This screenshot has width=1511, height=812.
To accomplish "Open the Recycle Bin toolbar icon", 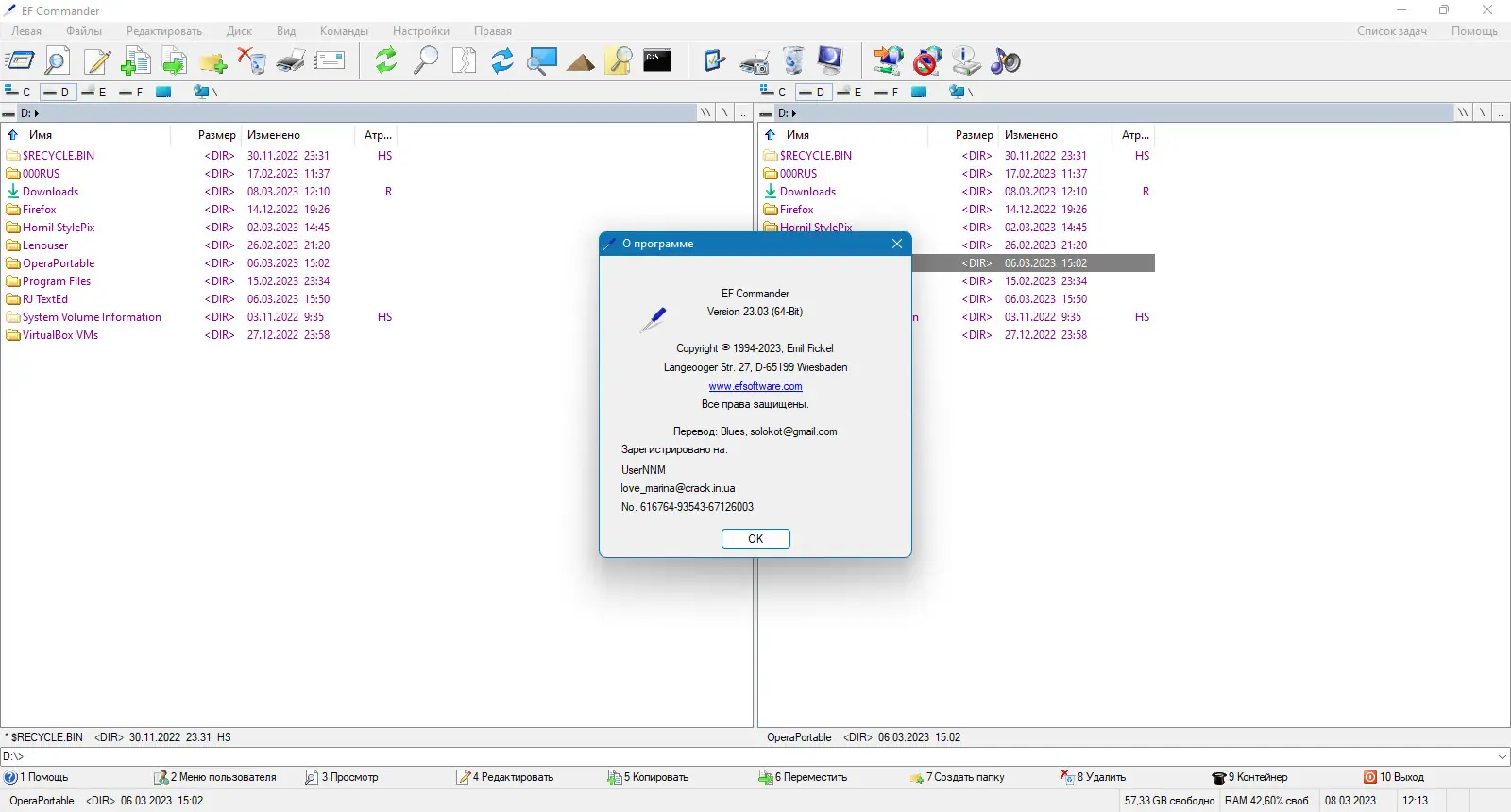I will 793,61.
